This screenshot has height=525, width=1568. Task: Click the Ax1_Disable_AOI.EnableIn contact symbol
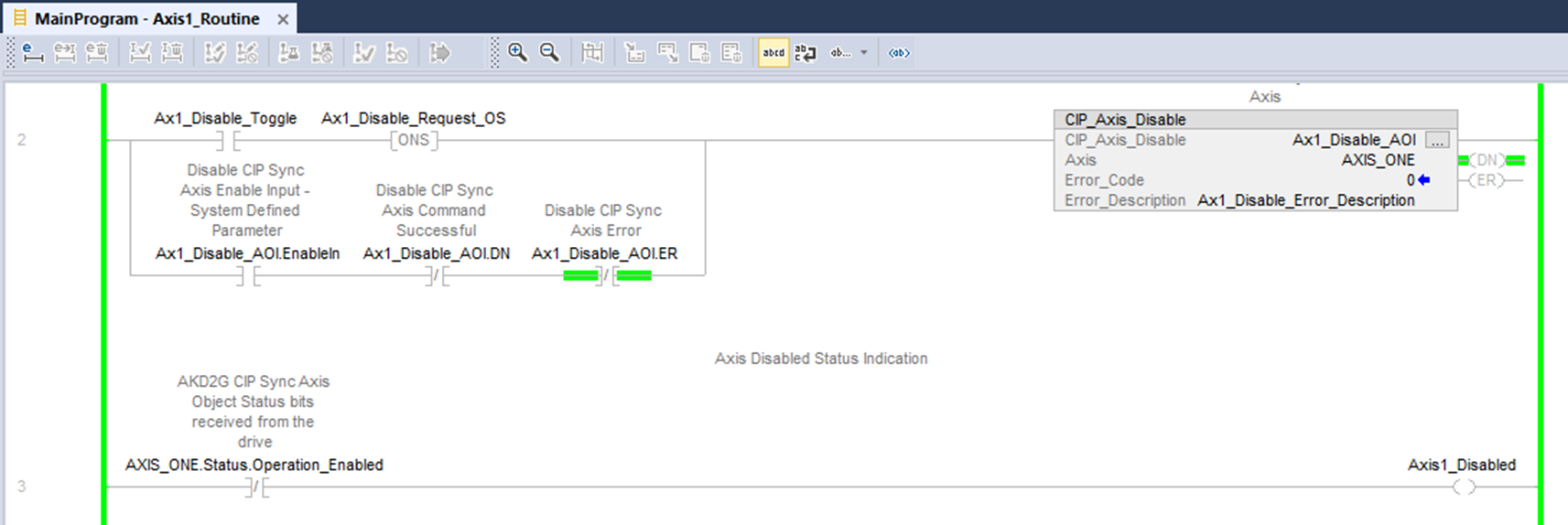click(248, 275)
